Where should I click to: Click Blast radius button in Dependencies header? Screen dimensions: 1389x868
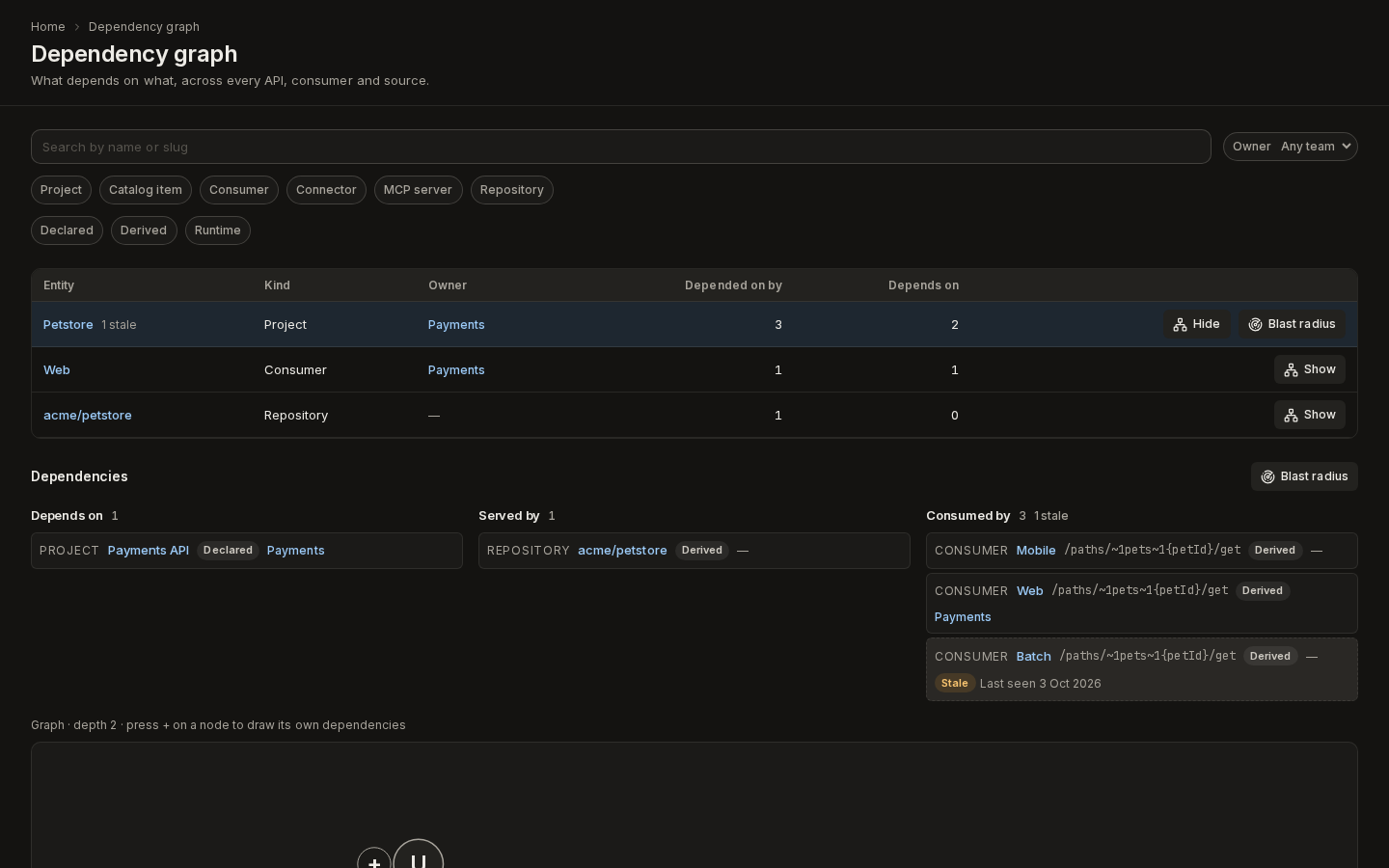click(x=1304, y=476)
